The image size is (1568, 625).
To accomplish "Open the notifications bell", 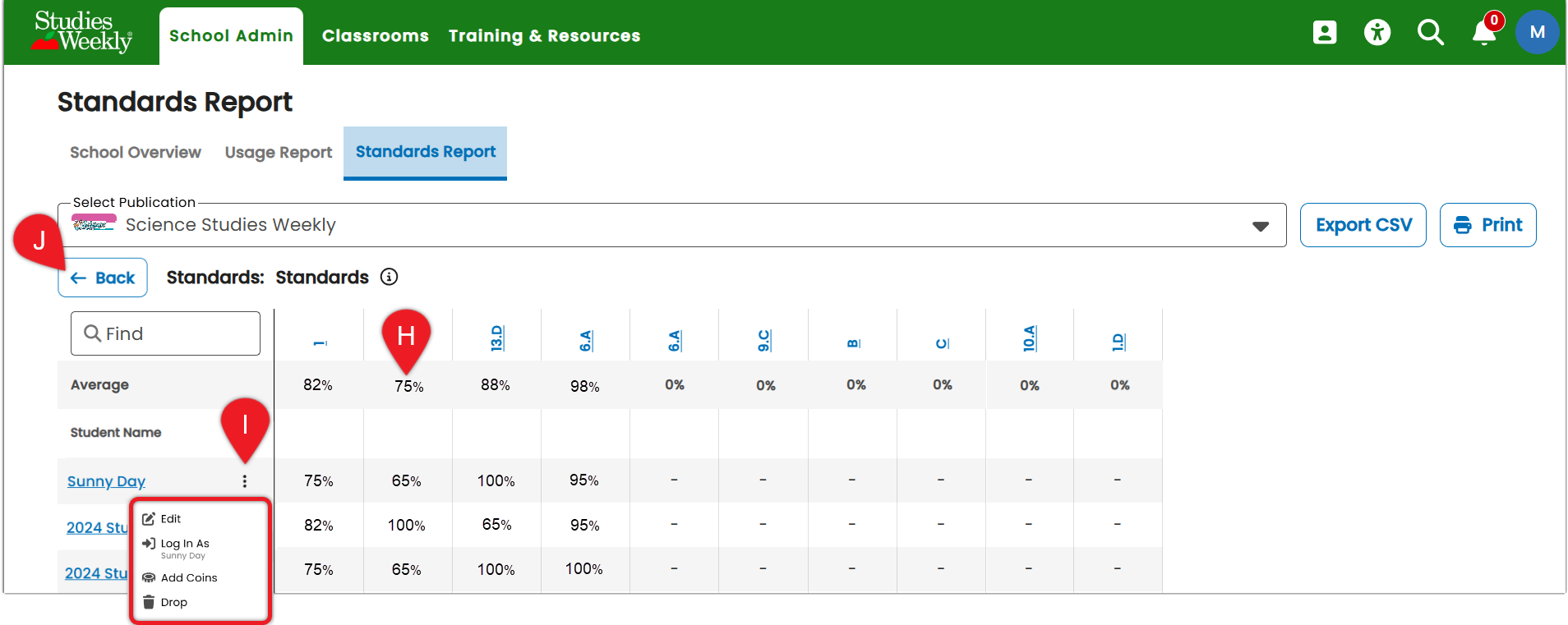I will (x=1484, y=32).
